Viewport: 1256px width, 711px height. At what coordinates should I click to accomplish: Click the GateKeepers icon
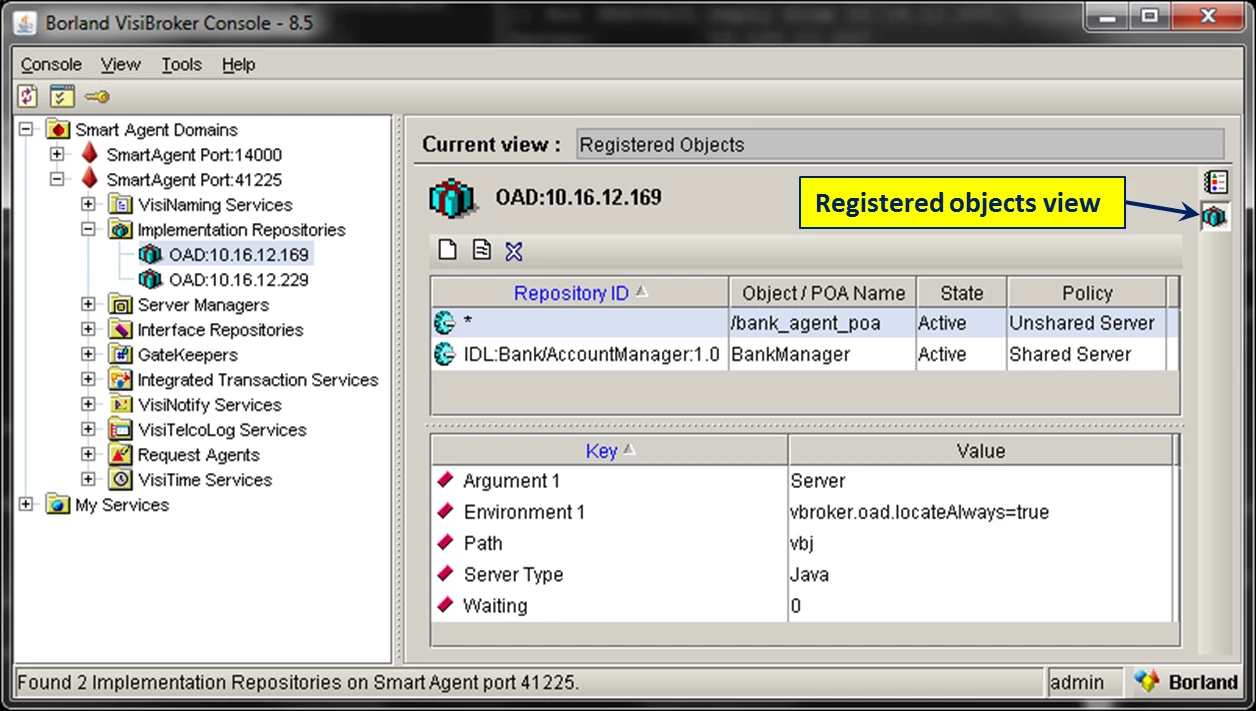coord(121,354)
